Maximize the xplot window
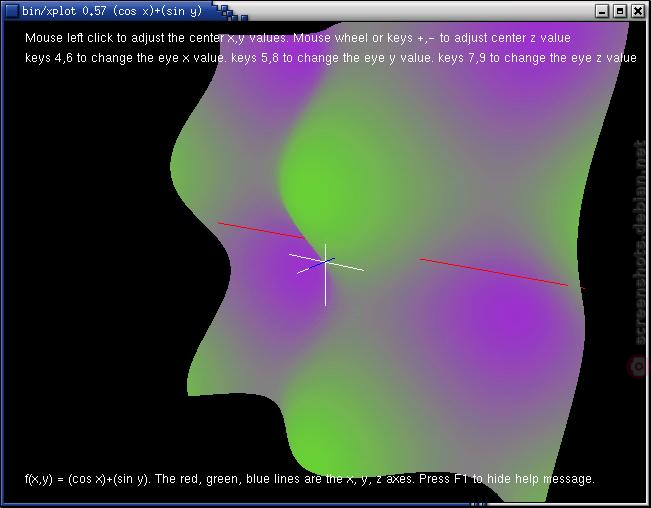 click(x=620, y=11)
